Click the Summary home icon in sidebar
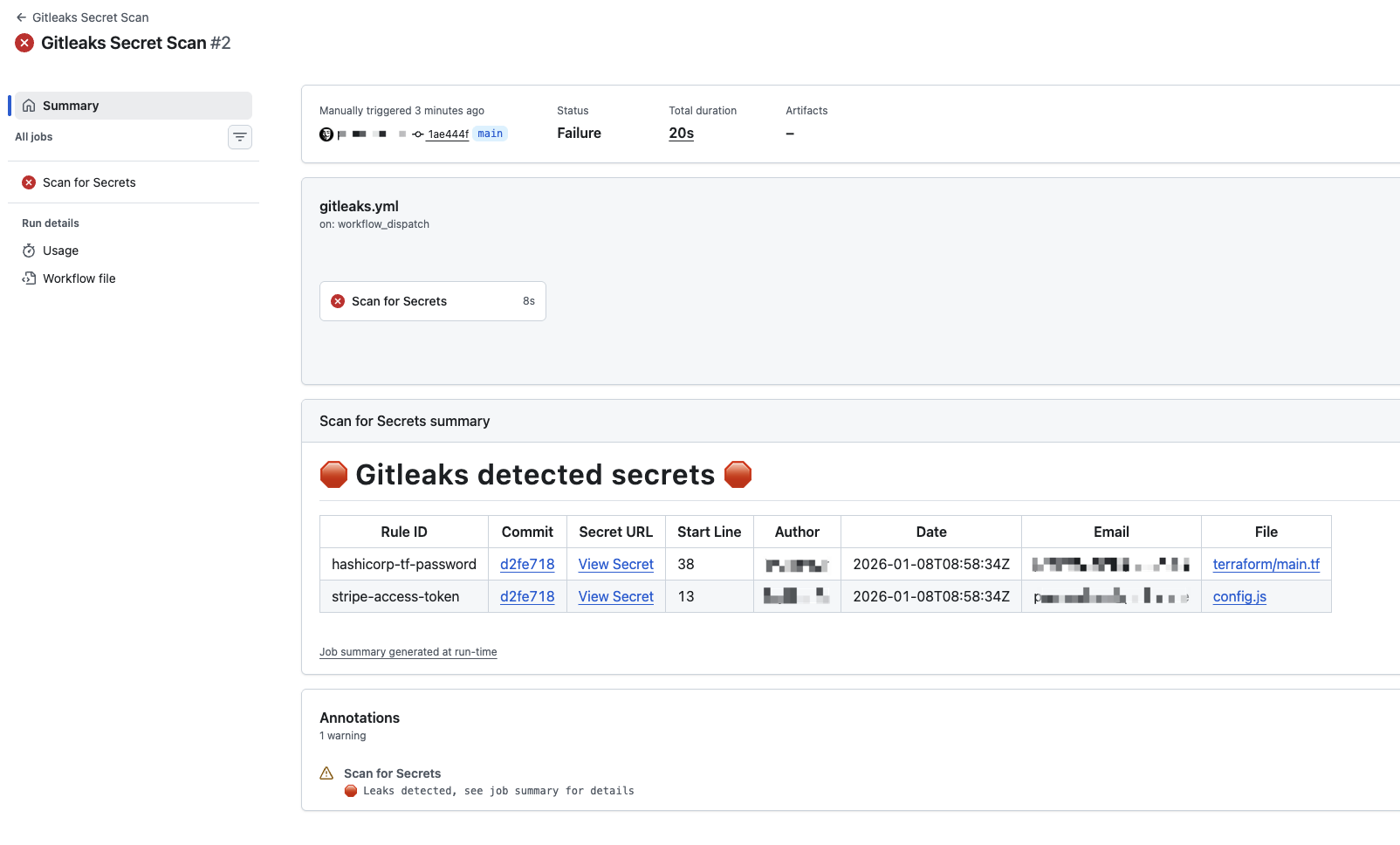 (29, 106)
